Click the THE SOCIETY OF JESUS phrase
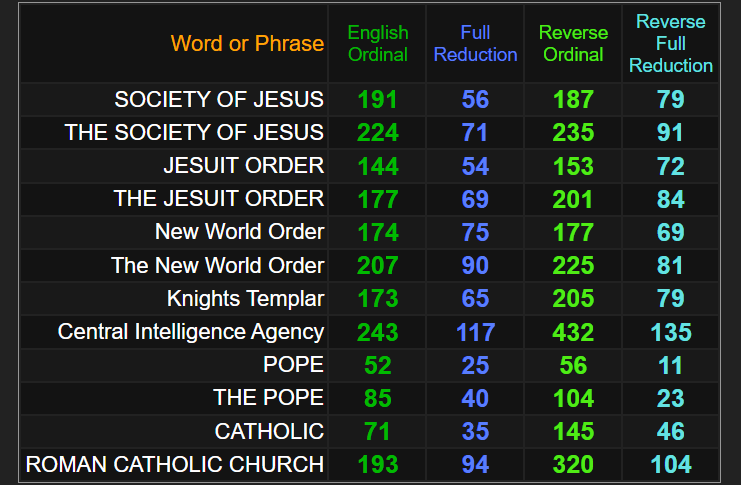 (194, 132)
